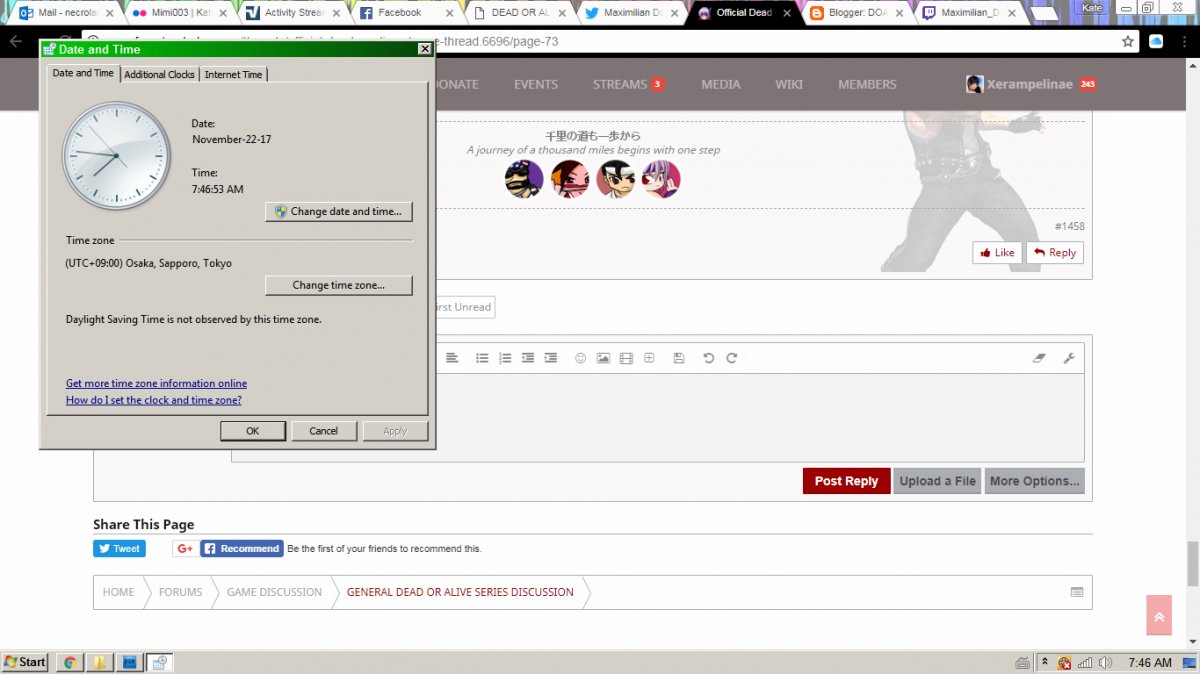1200x674 pixels.
Task: Click the scroll to top arrow button
Action: pyautogui.click(x=1158, y=616)
